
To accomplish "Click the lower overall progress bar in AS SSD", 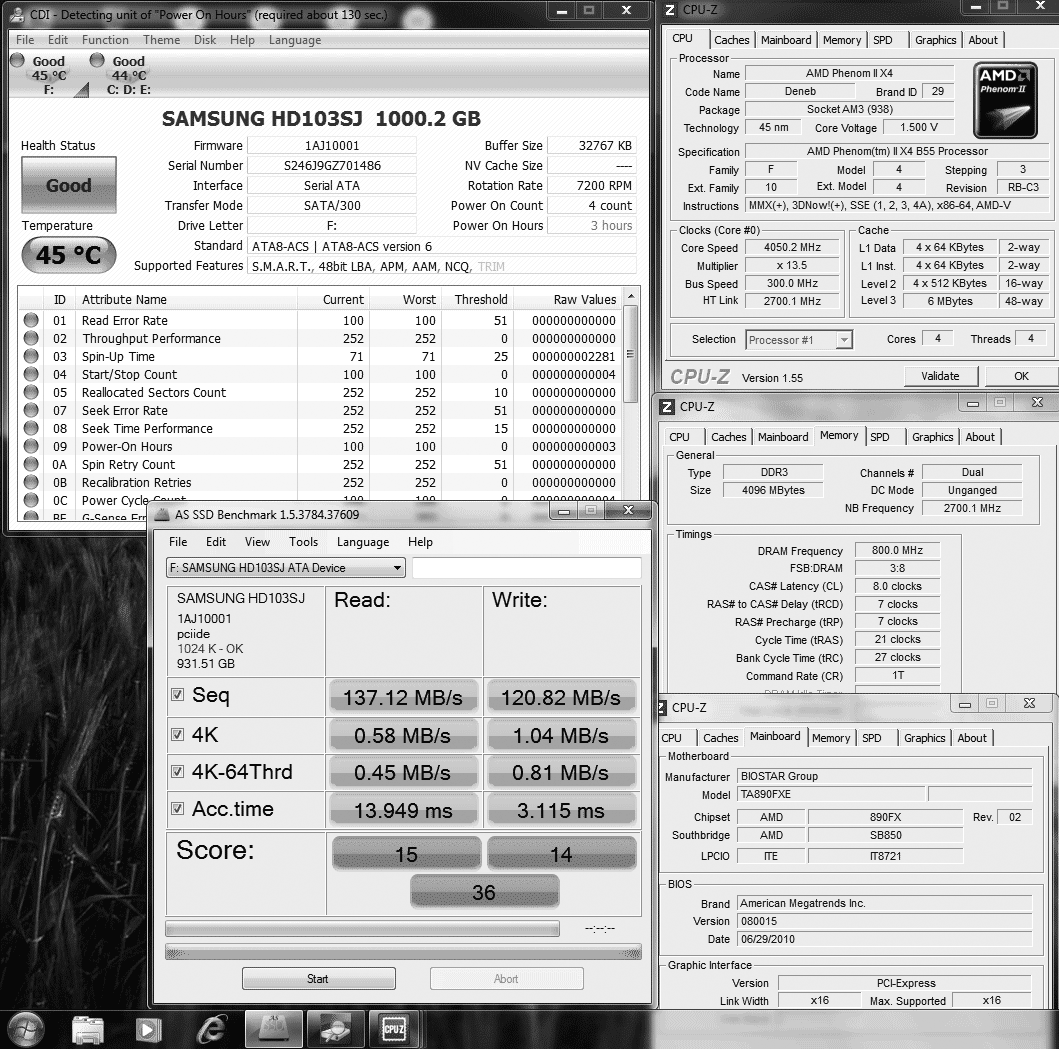I will [403, 953].
